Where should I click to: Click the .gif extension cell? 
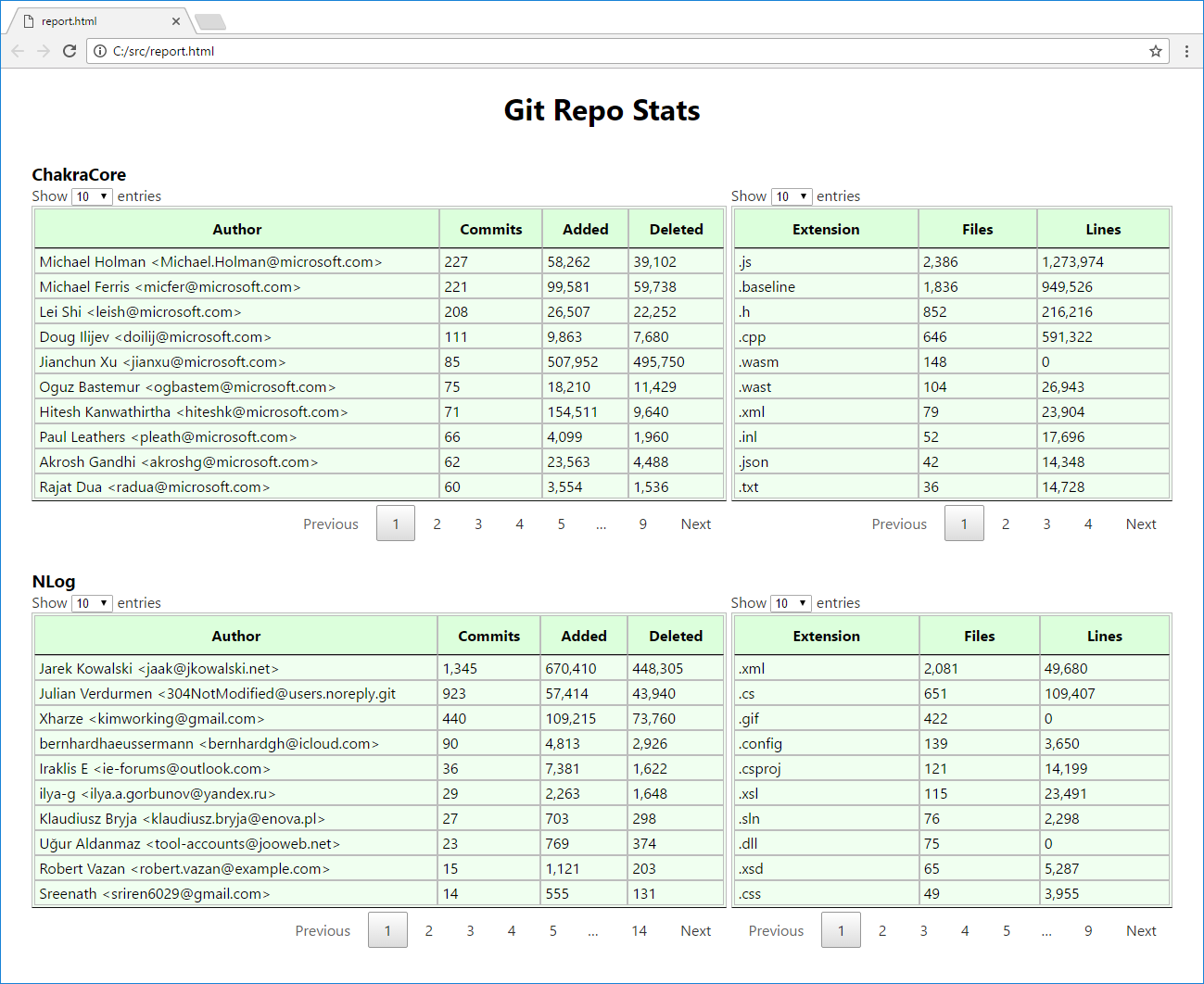[x=827, y=718]
